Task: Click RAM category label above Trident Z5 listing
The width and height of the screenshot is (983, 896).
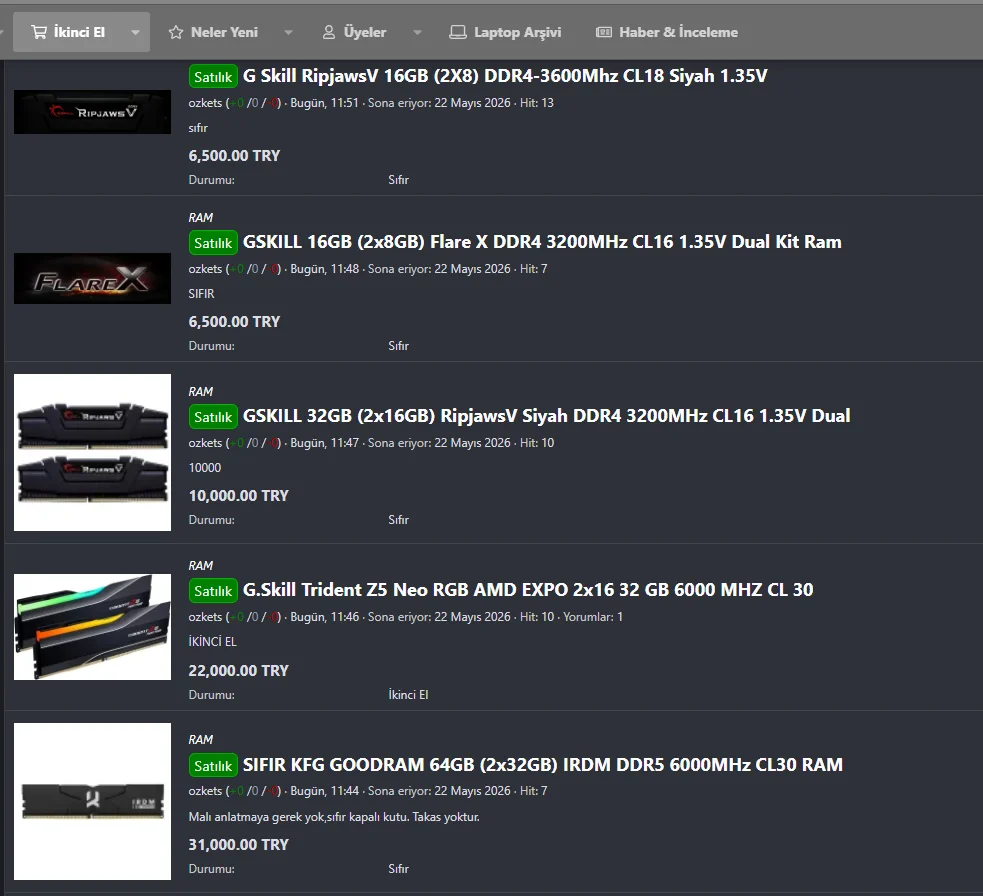Action: pos(201,566)
